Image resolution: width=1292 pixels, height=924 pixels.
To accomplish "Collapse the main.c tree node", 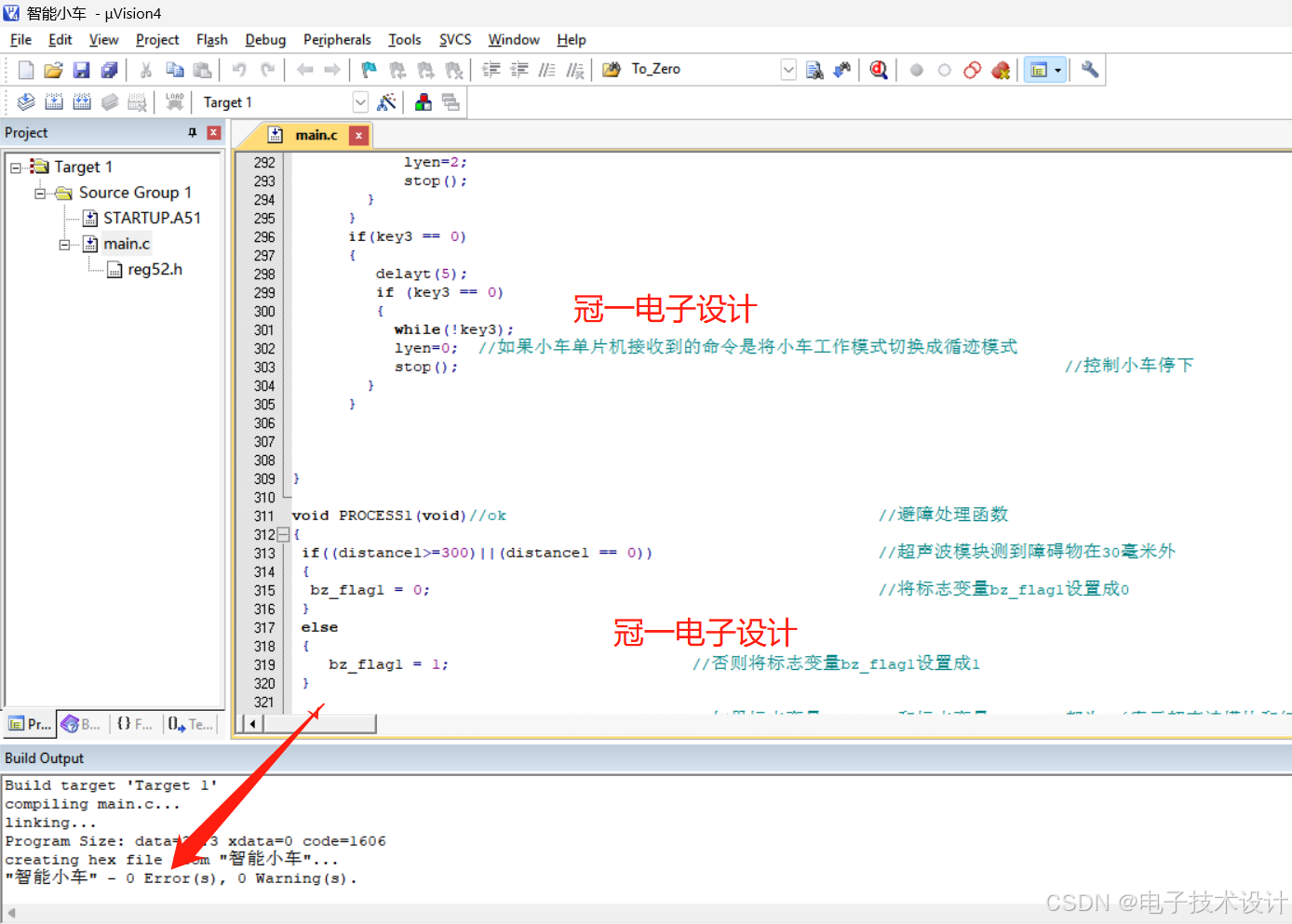I will [64, 245].
